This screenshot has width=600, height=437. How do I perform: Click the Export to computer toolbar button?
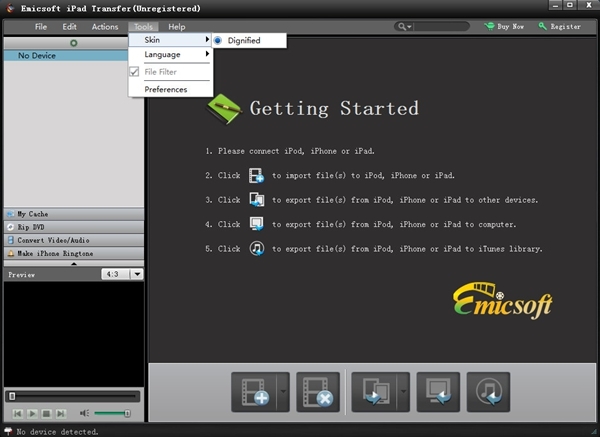click(x=438, y=392)
